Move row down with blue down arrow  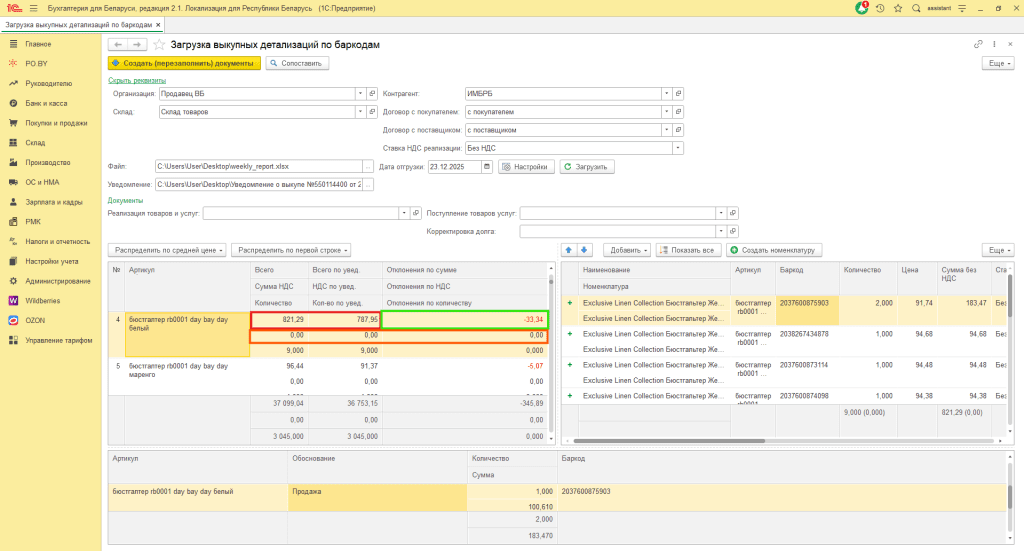[585, 250]
